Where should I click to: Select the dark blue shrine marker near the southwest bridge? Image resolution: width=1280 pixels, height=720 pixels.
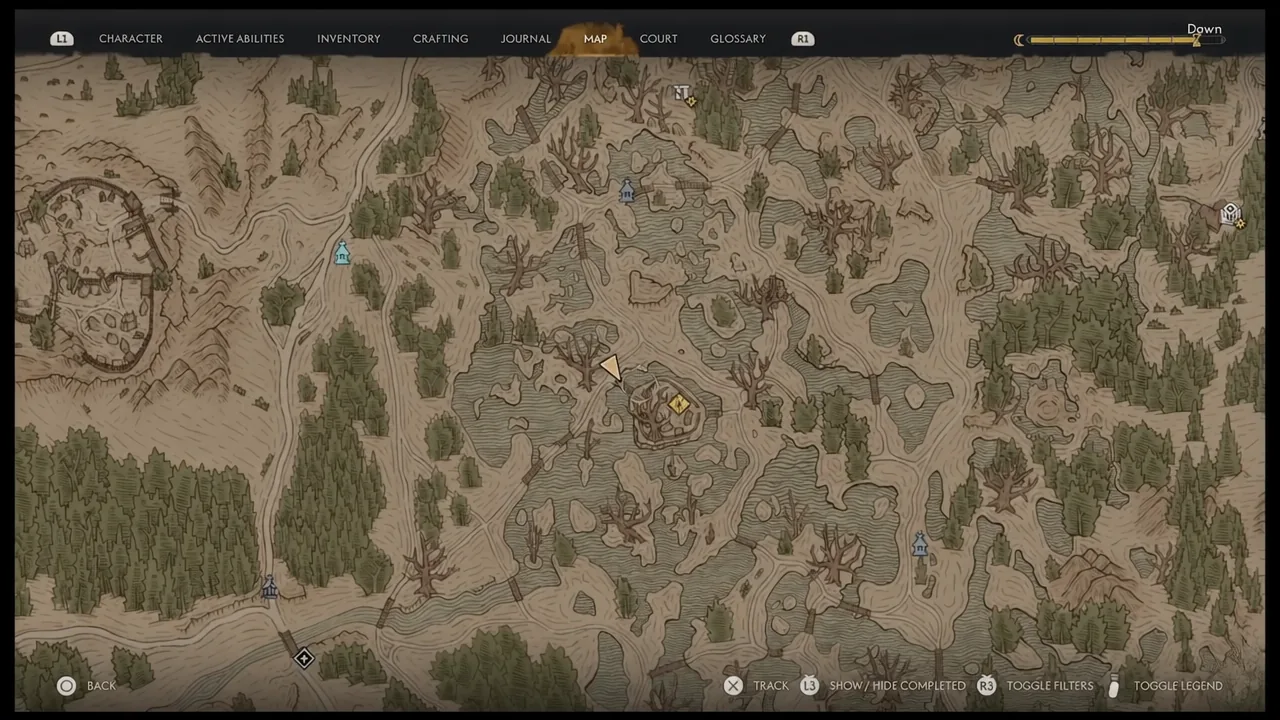[x=269, y=588]
